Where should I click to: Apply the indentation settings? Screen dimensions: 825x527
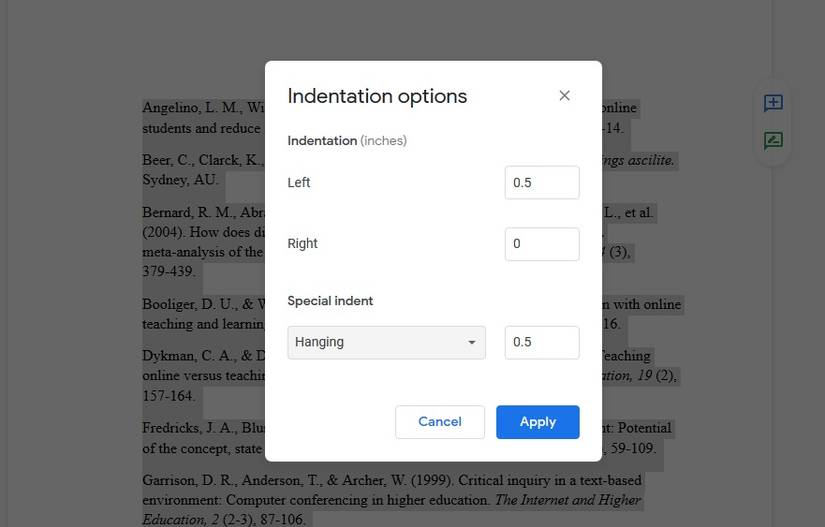tap(537, 422)
